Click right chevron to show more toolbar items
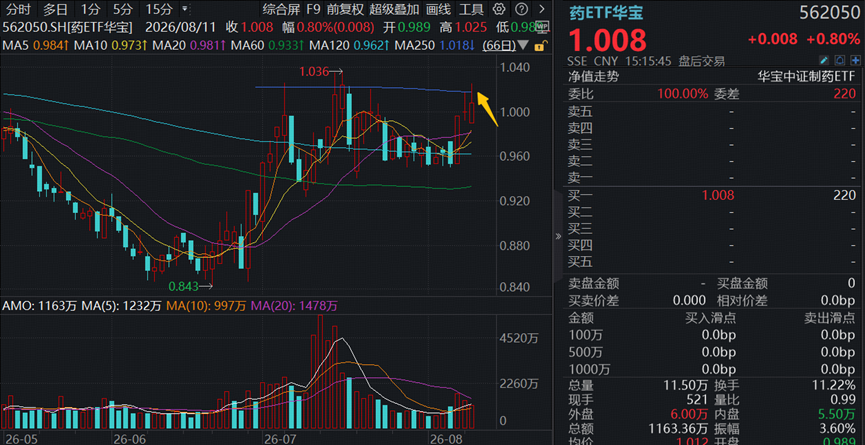This screenshot has height=445, width=865. pyautogui.click(x=543, y=9)
